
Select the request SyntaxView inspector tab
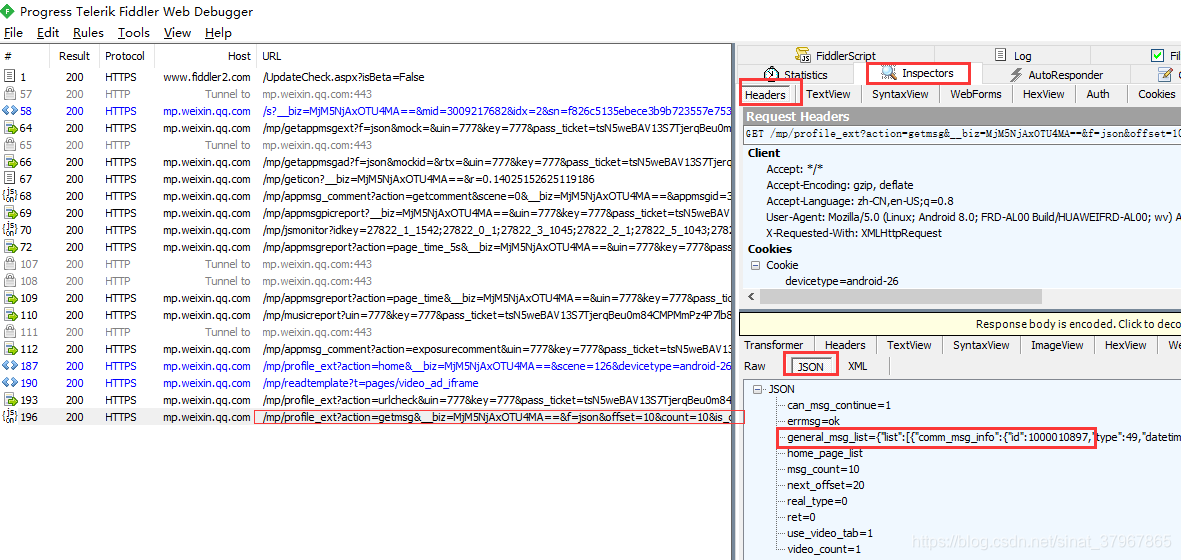pyautogui.click(x=900, y=94)
